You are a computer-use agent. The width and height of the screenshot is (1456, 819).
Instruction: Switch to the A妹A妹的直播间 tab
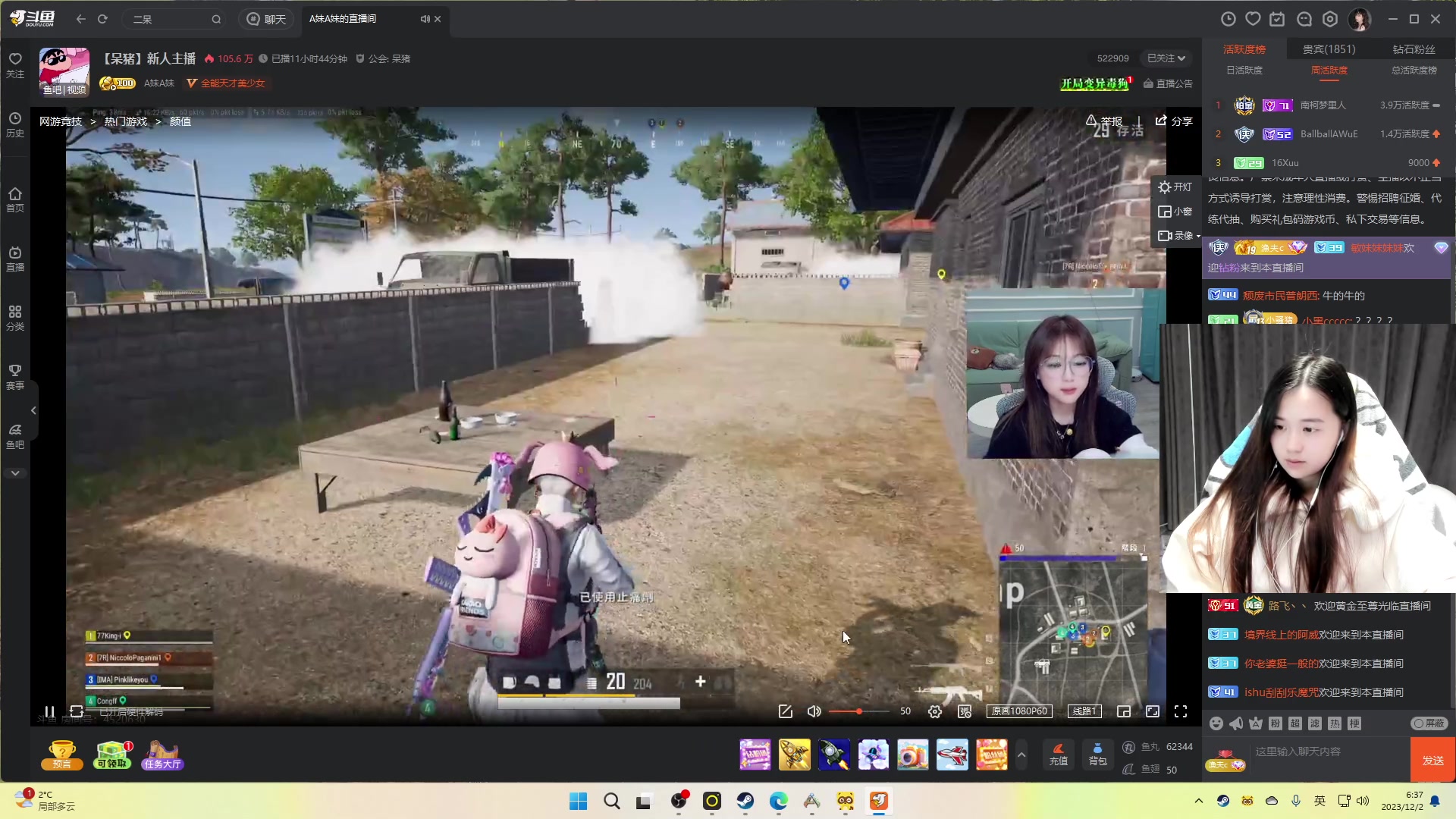(343, 19)
